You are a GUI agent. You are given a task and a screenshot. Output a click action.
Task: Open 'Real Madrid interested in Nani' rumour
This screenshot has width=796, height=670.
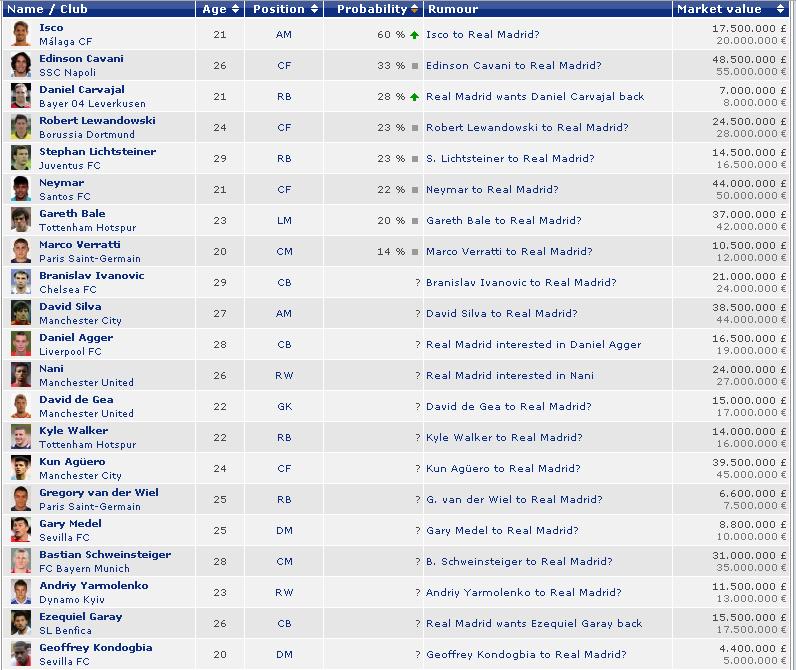(509, 376)
